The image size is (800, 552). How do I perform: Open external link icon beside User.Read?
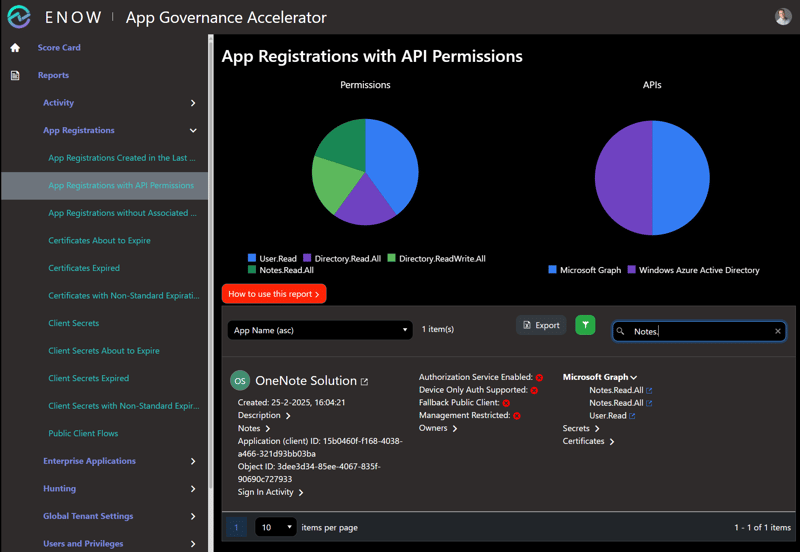click(x=632, y=416)
